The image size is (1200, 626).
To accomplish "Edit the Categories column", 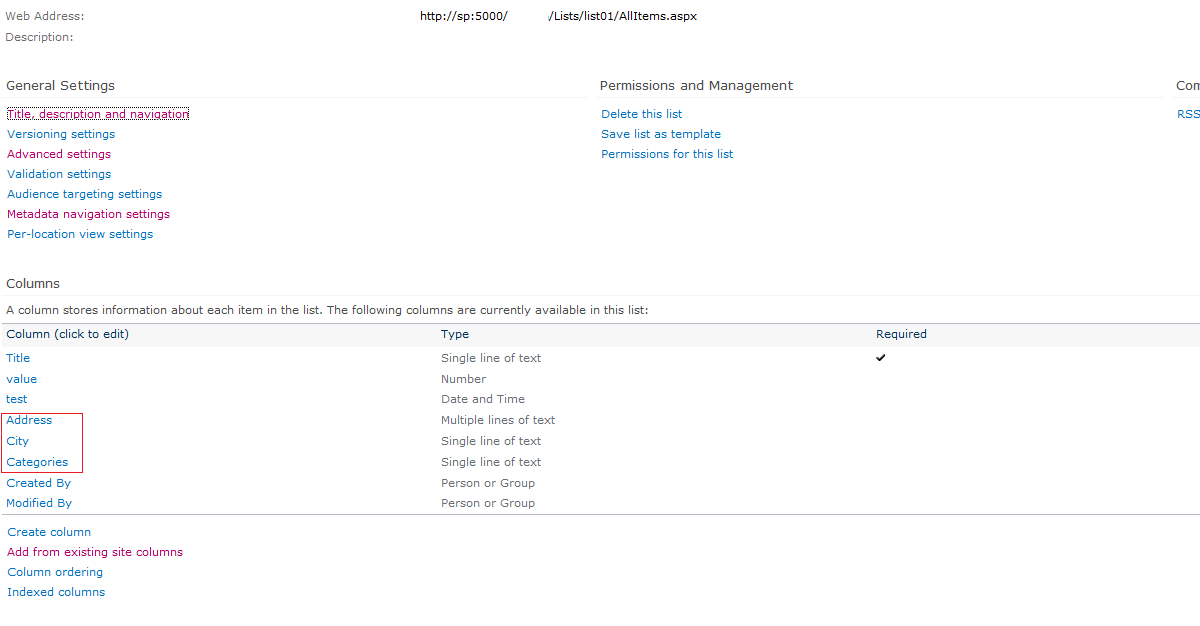I will (37, 462).
